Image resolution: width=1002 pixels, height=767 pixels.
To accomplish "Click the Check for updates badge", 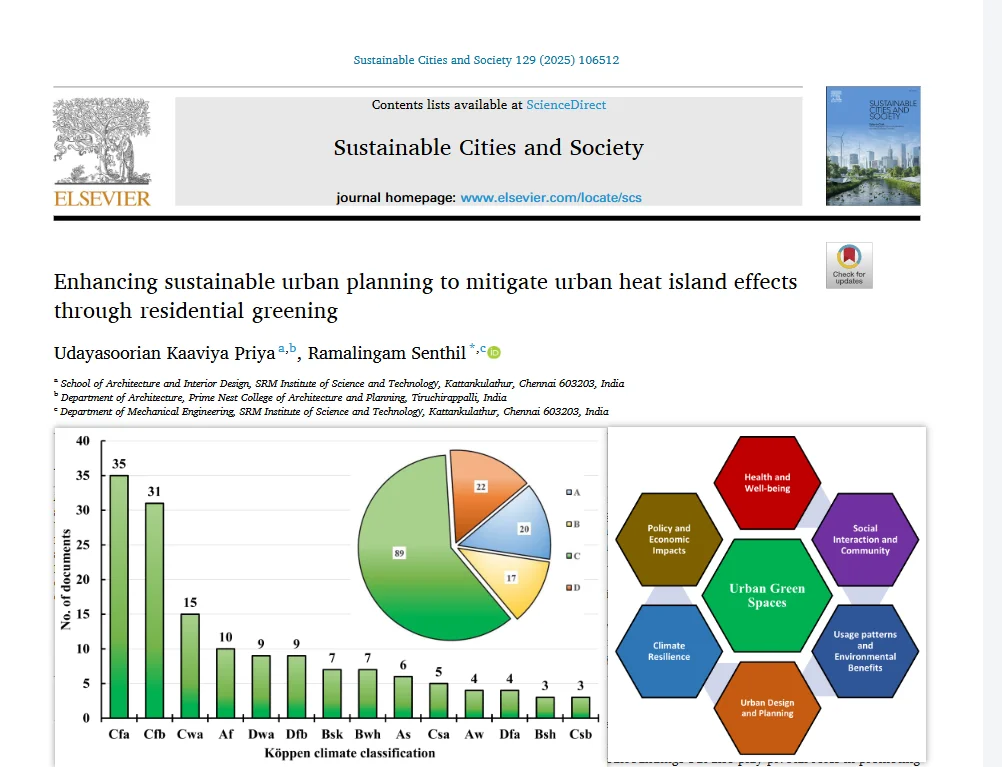I will coord(849,265).
